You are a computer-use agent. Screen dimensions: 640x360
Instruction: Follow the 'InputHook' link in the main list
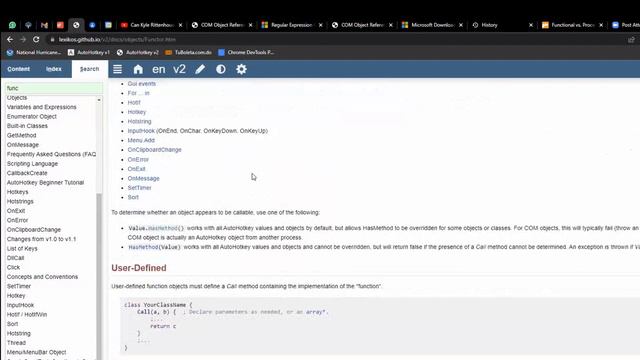(x=141, y=131)
